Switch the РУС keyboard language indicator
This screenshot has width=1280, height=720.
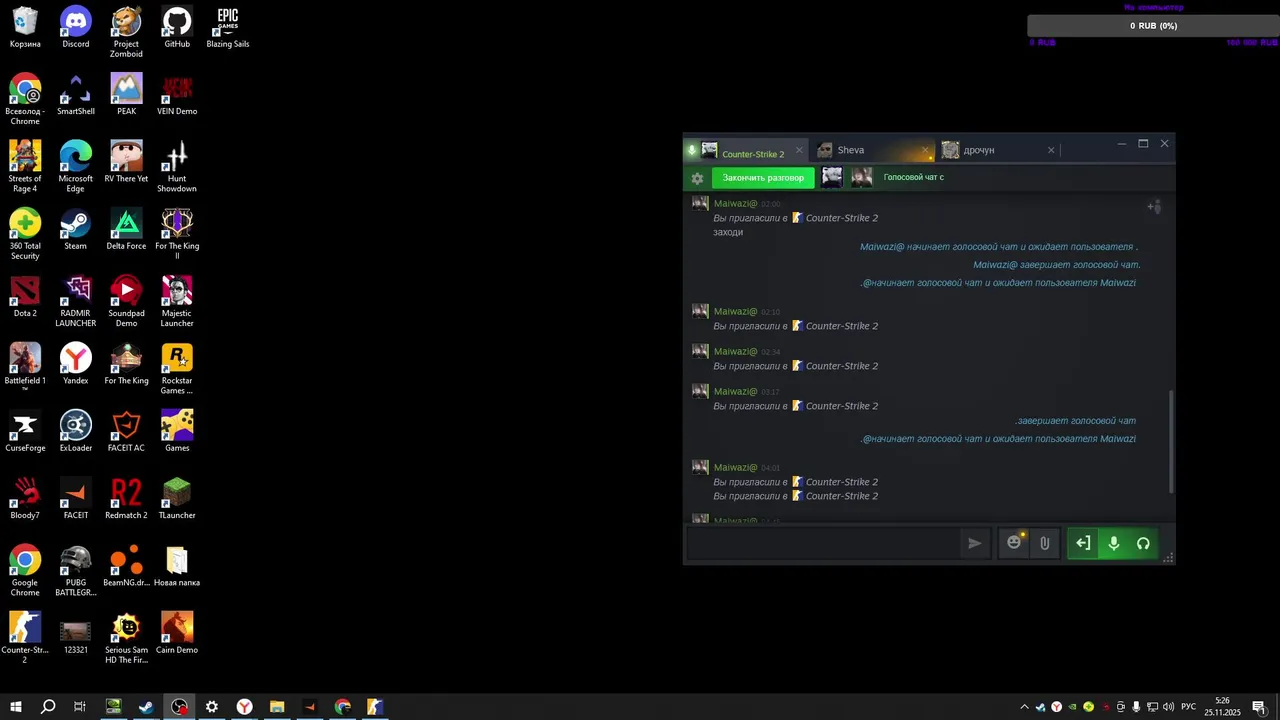1188,707
